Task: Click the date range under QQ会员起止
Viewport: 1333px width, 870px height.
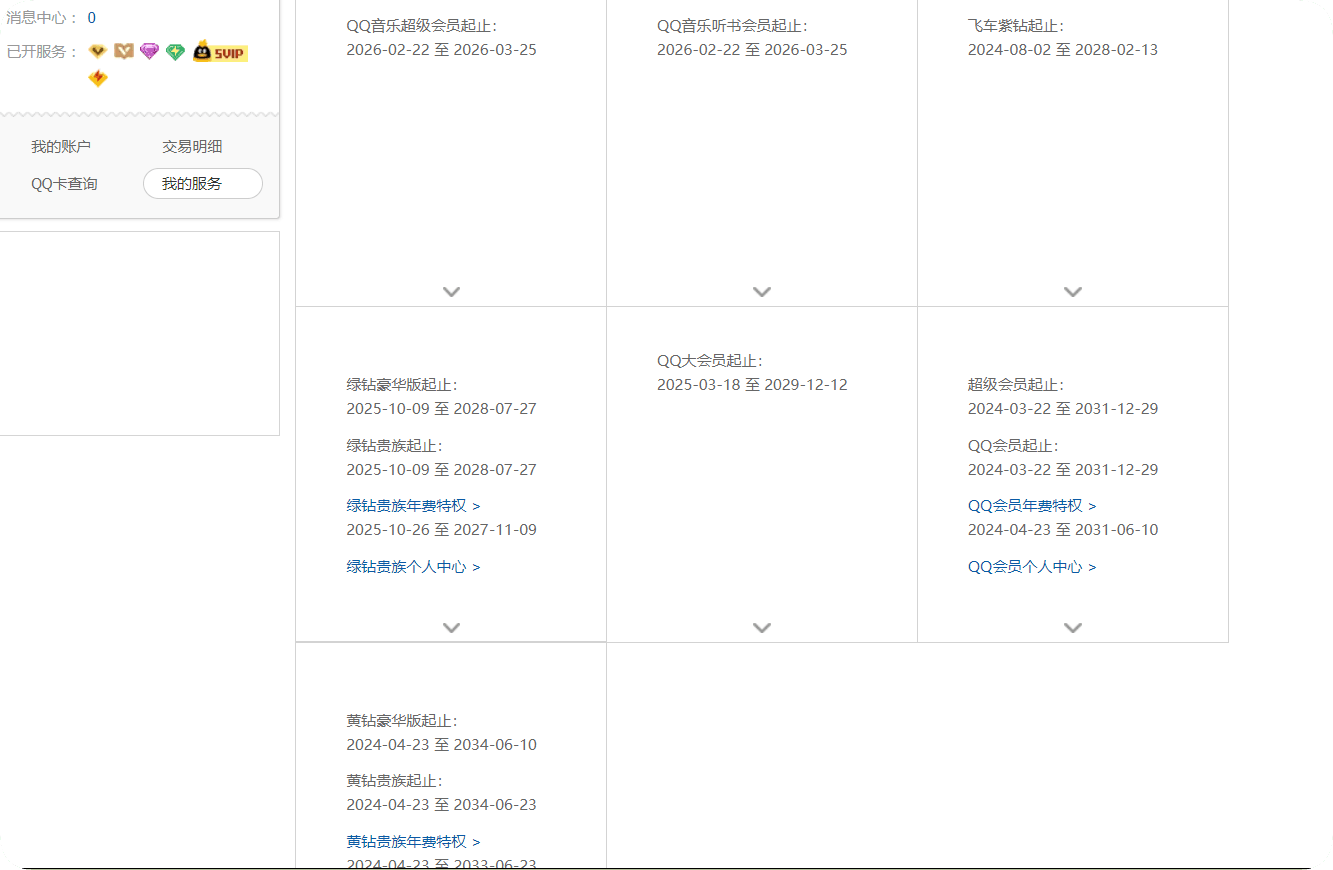Action: pyautogui.click(x=1063, y=470)
